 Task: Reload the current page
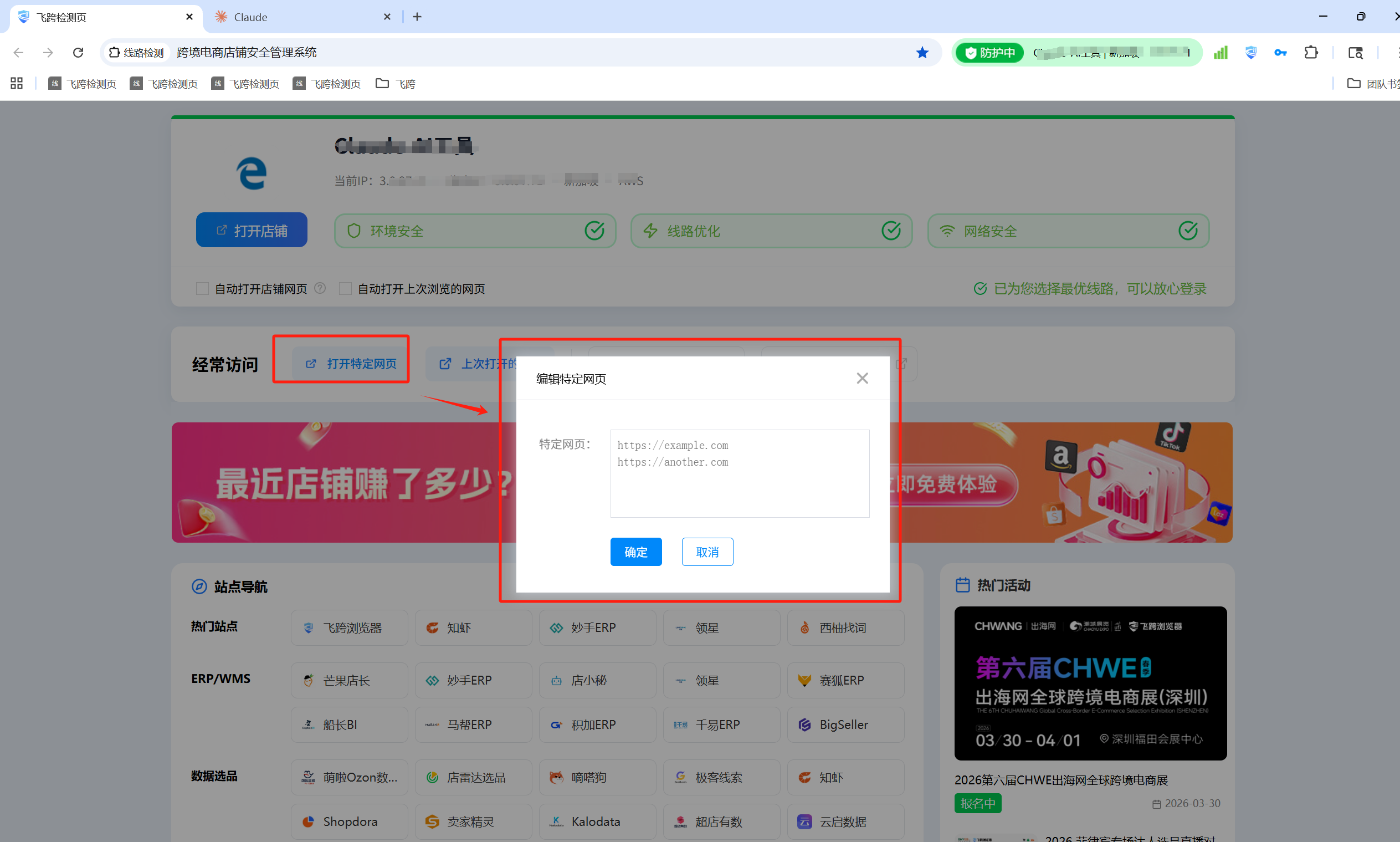pyautogui.click(x=78, y=53)
